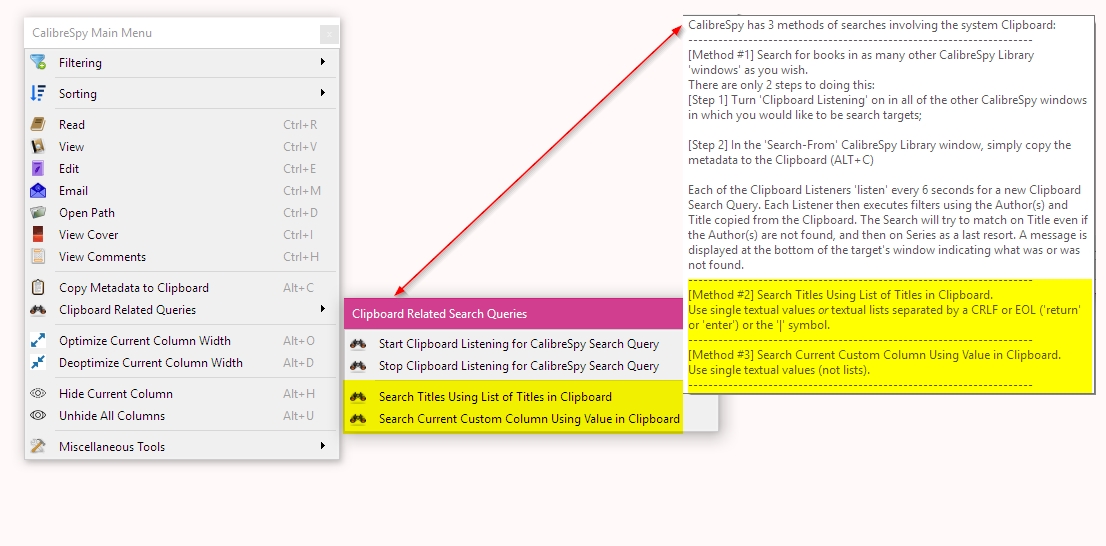Click the '[Step 2] In the Search-From' line
This screenshot has width=1106, height=546.
click(879, 145)
